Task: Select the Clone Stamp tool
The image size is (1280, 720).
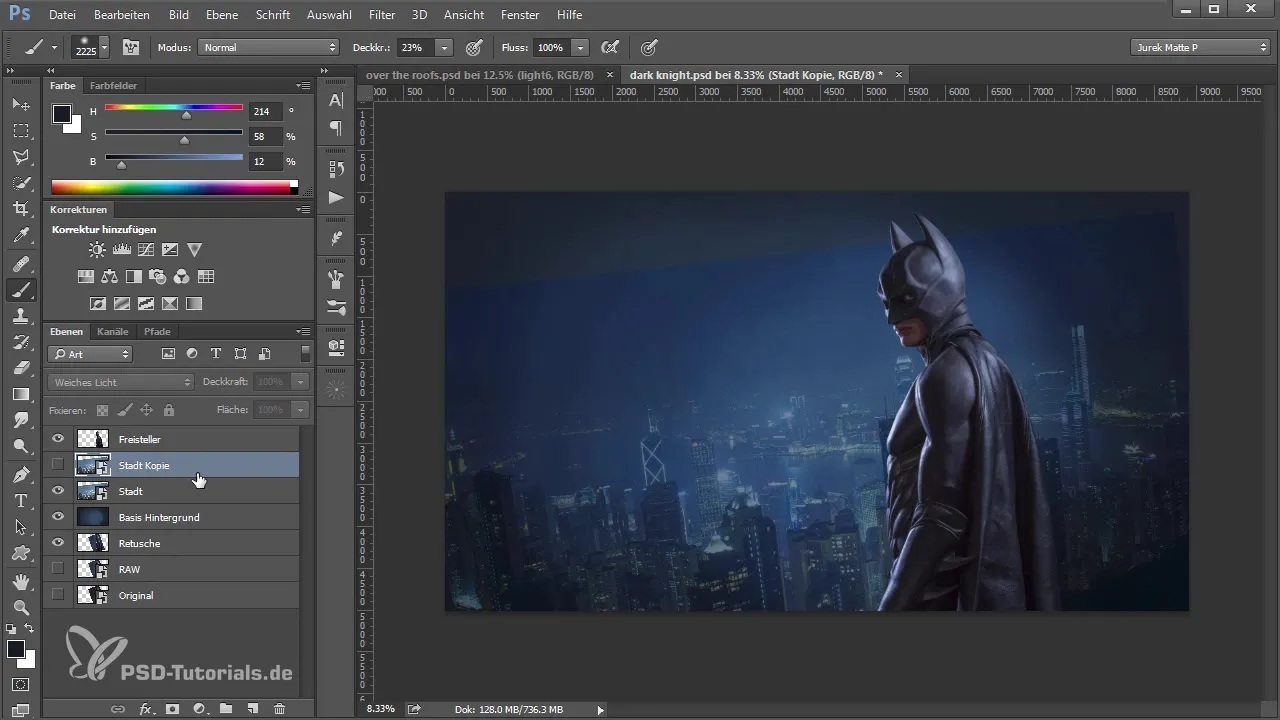Action: coord(20,315)
